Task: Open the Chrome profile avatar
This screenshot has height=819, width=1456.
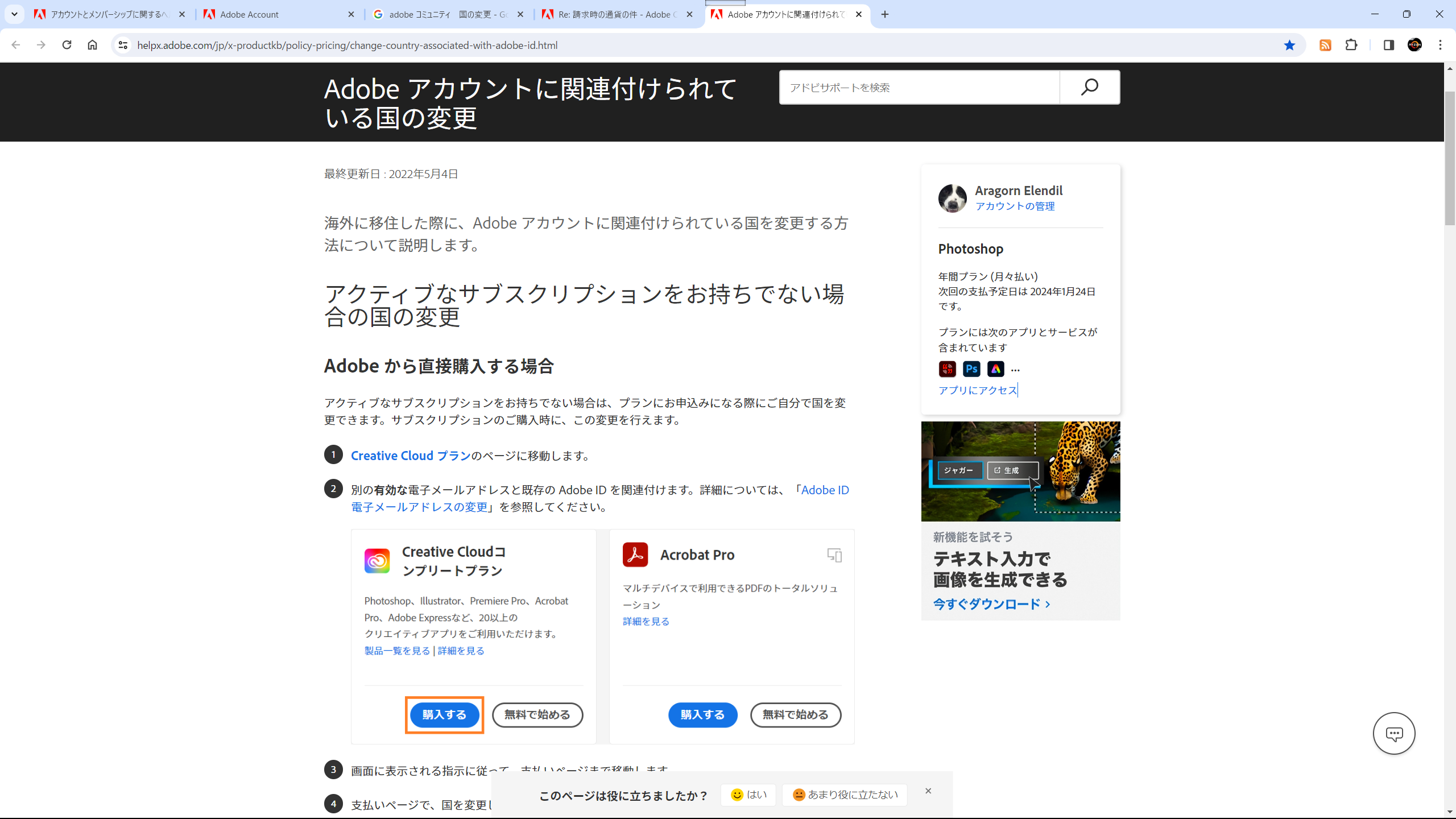Action: [x=1414, y=45]
